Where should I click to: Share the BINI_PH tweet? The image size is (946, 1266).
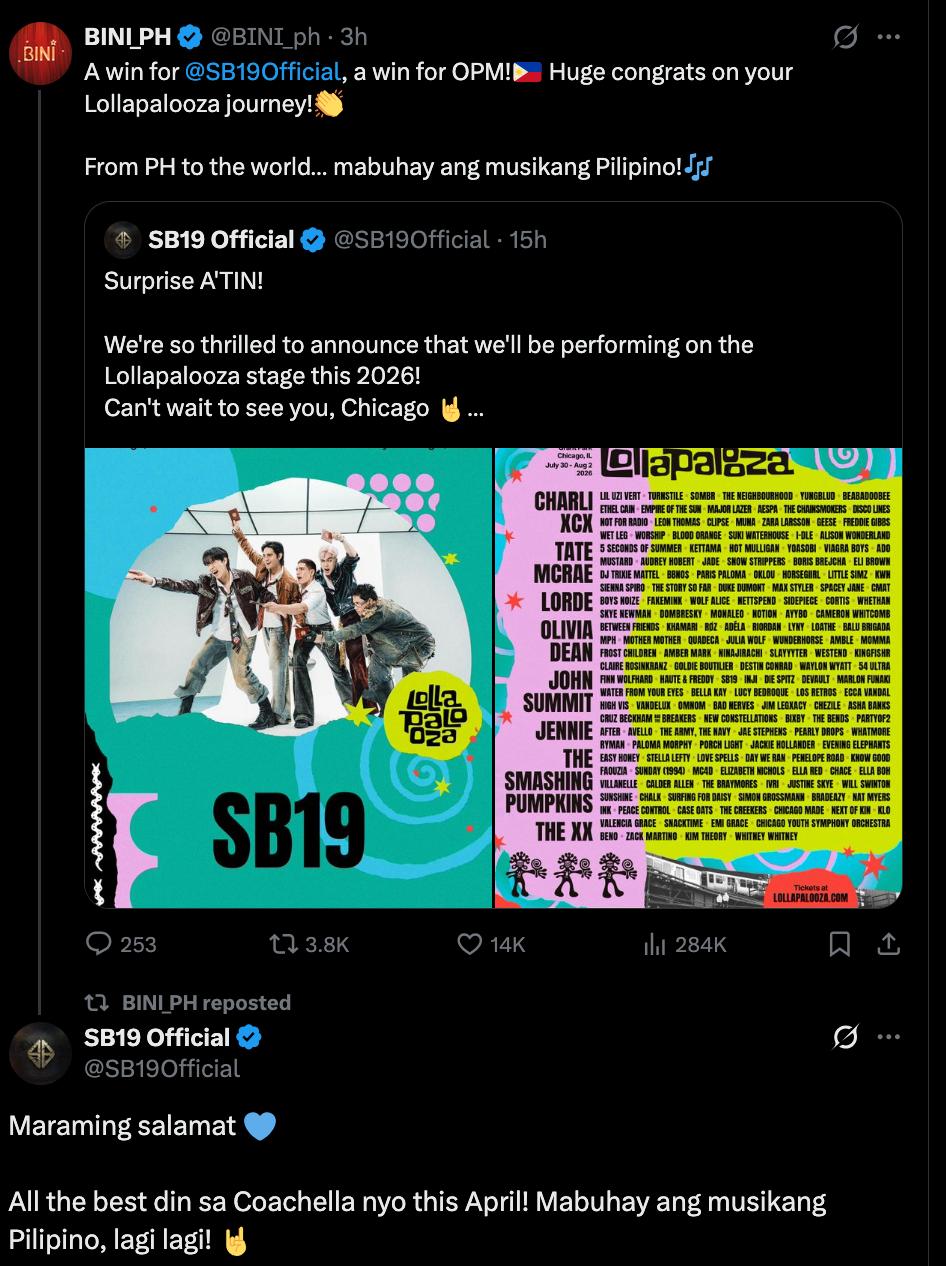tap(889, 943)
